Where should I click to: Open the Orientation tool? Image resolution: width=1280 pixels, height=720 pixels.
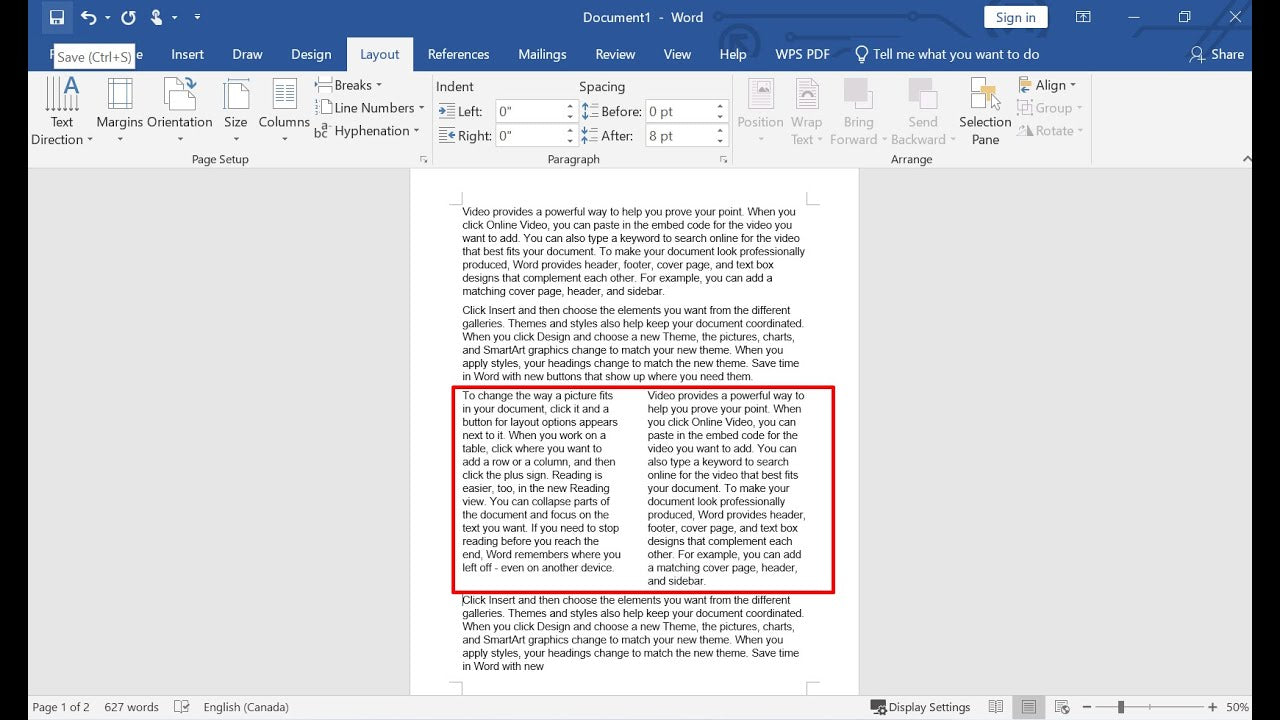pyautogui.click(x=180, y=108)
